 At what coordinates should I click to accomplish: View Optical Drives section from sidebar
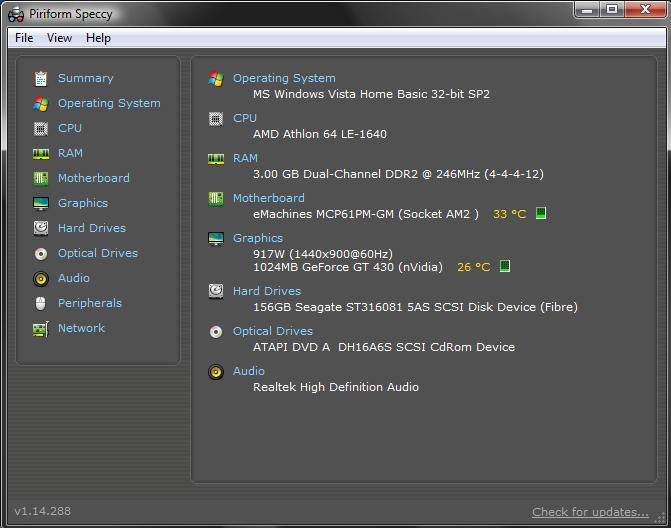click(x=98, y=253)
